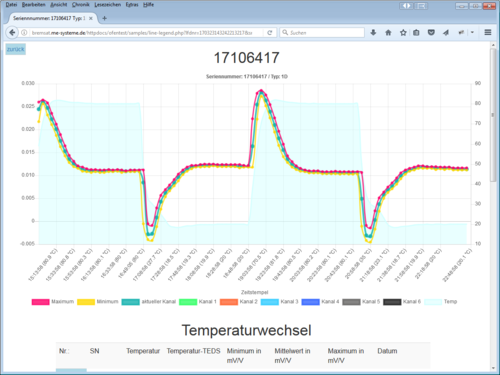Image resolution: width=500 pixels, height=375 pixels.
Task: Toggle Kanal 2 series in legend
Action: click(239, 302)
